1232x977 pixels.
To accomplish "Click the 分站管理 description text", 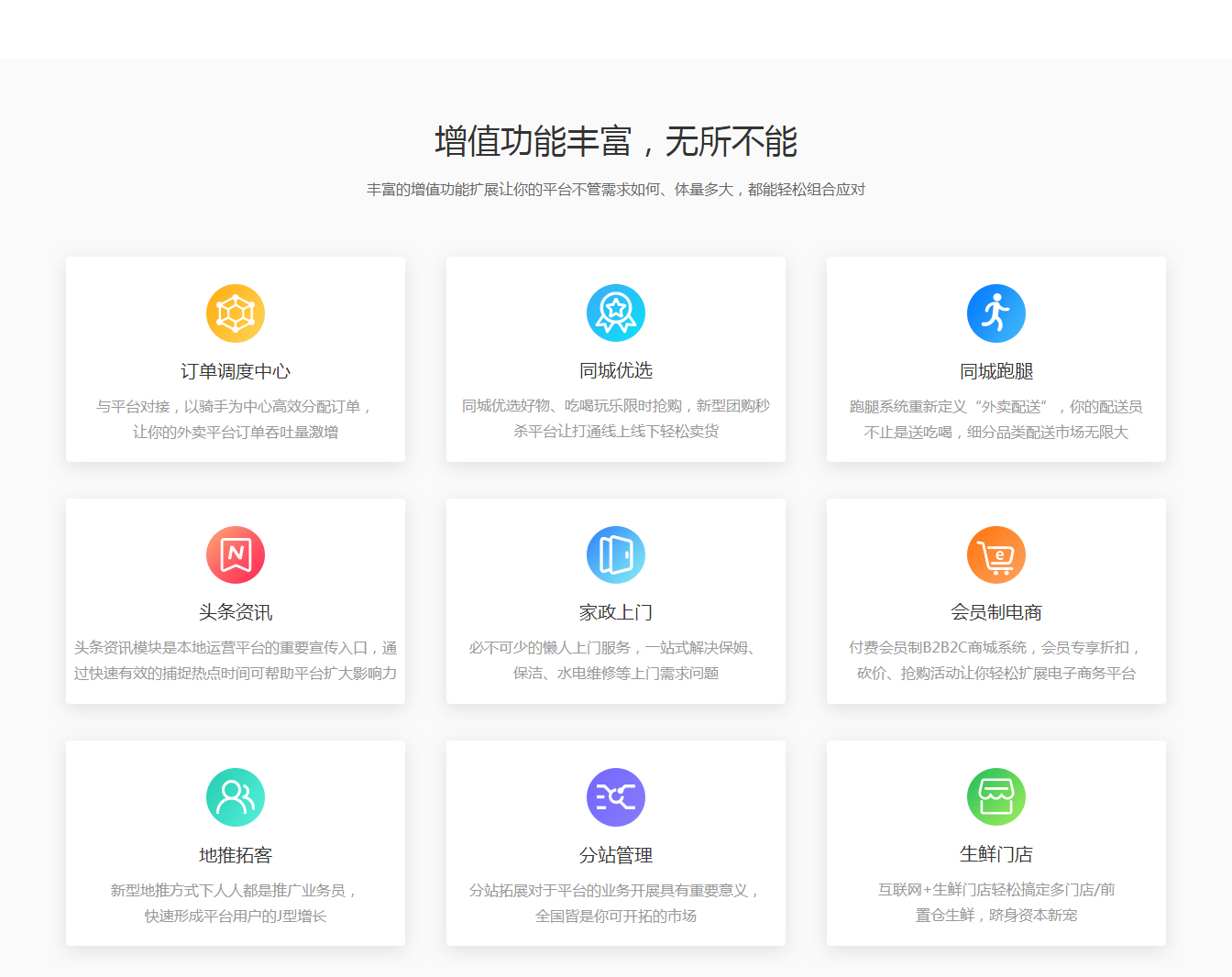I will [x=616, y=903].
